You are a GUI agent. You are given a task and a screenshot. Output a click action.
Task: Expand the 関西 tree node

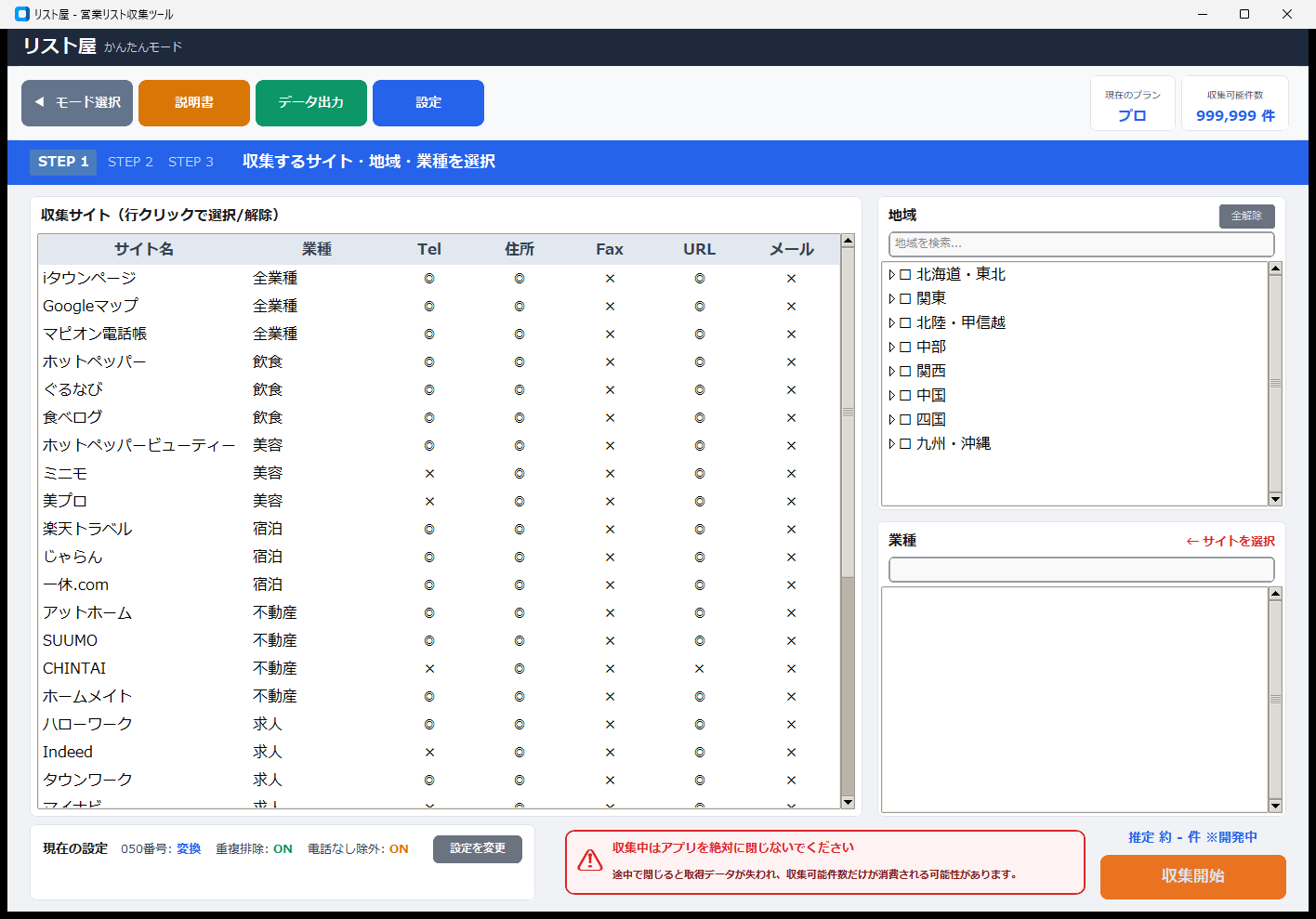pos(892,372)
